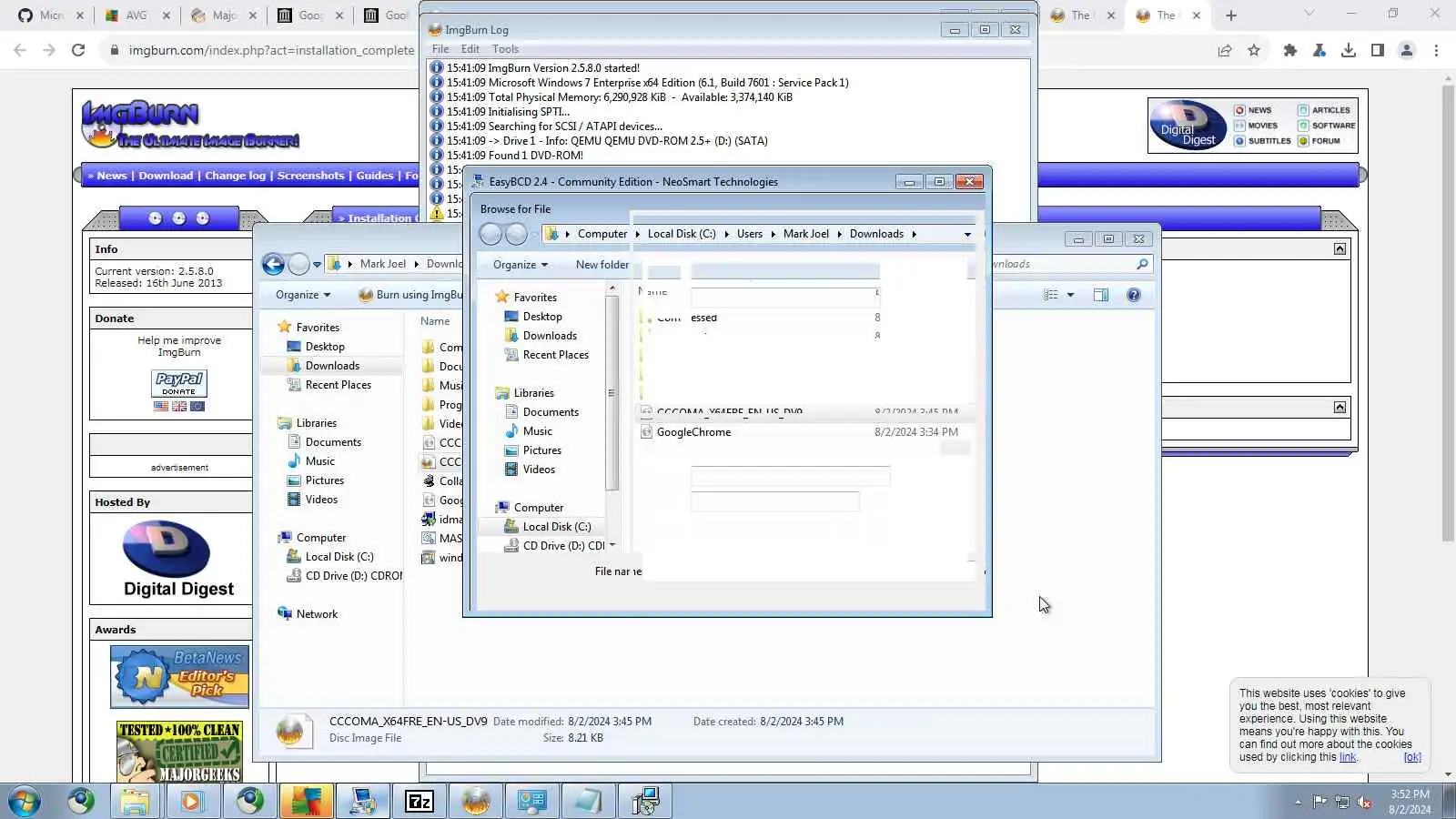Go back in the Explorer Downloads window
The image size is (1456, 819).
point(273,264)
